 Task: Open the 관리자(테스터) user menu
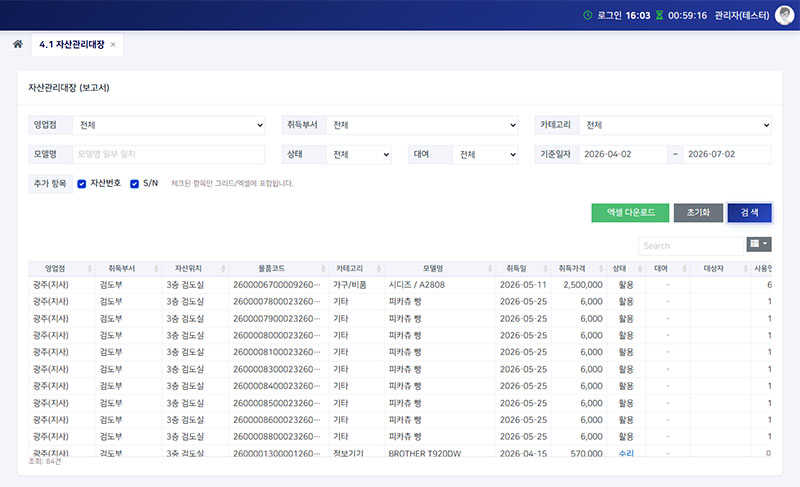741,15
